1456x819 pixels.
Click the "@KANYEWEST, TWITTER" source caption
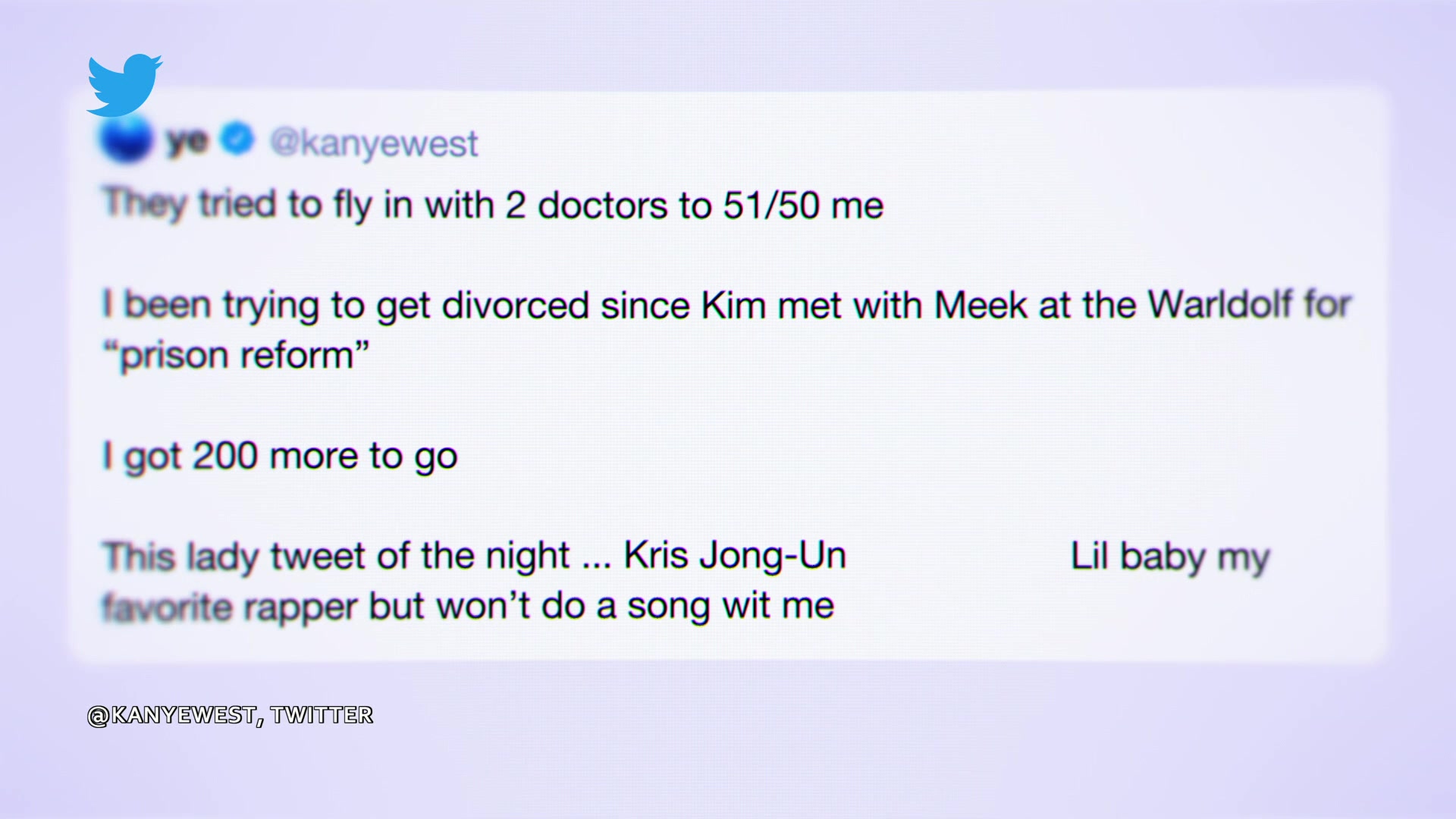pyautogui.click(x=230, y=715)
